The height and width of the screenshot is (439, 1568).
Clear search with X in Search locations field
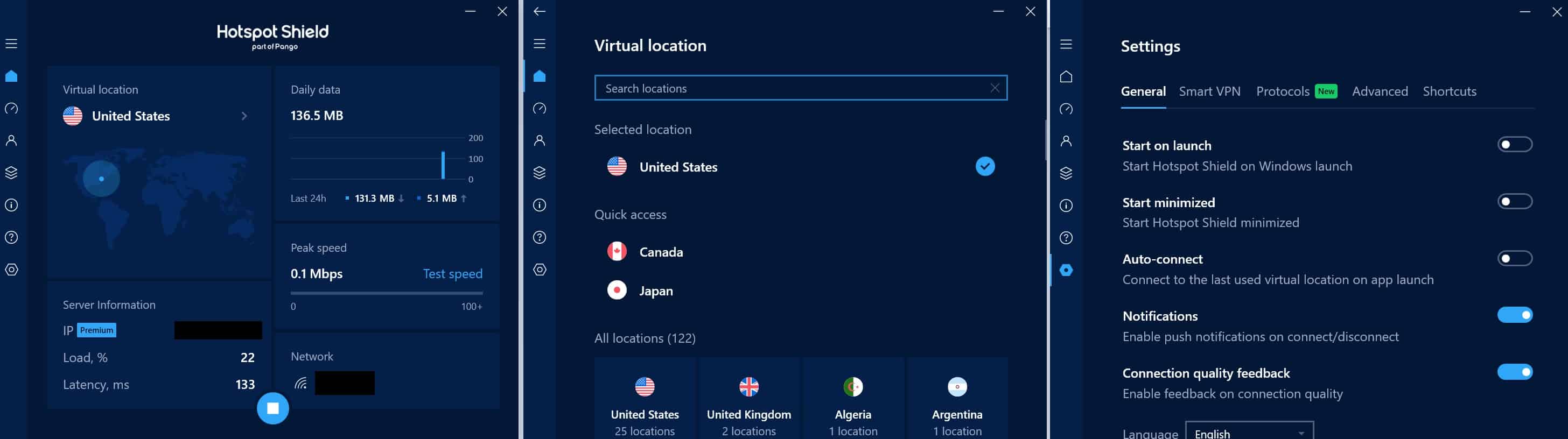pyautogui.click(x=995, y=88)
